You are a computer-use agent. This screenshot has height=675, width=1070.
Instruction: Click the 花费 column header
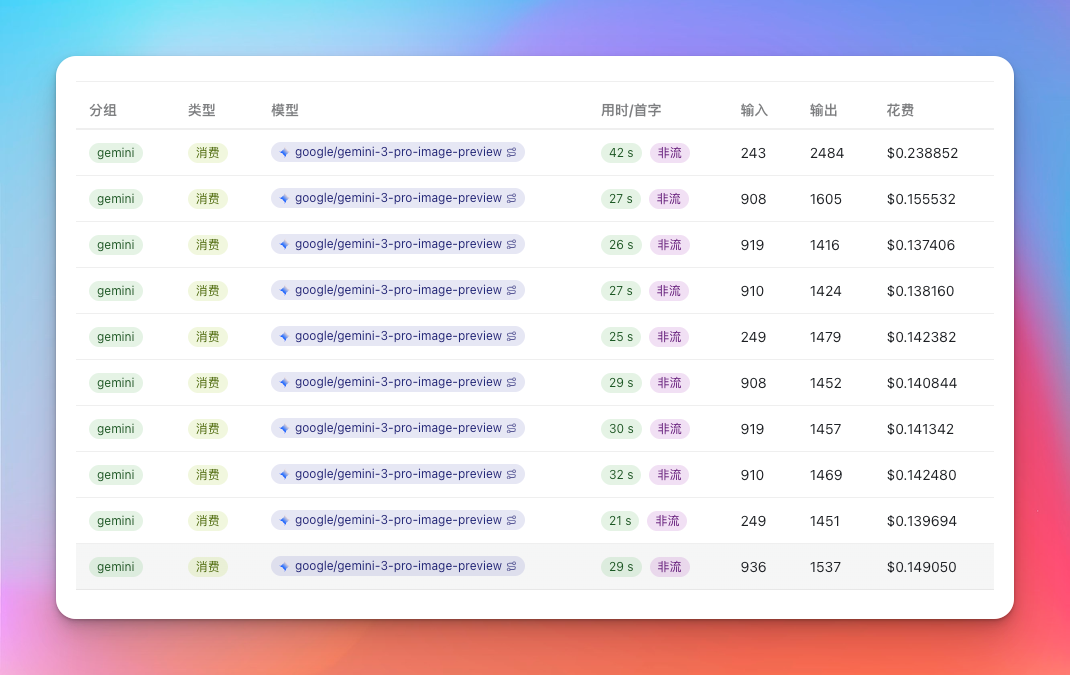point(900,110)
